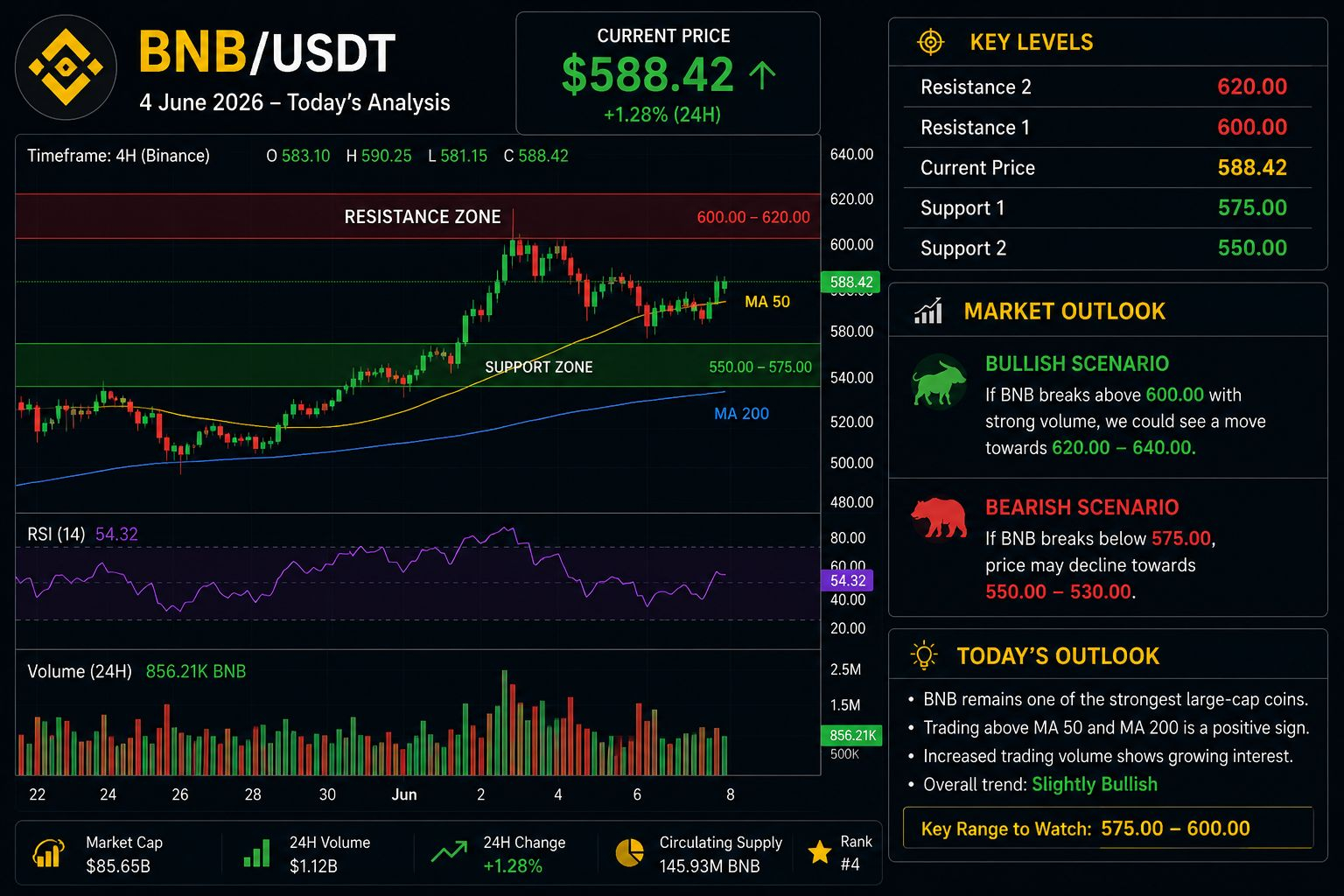The width and height of the screenshot is (1344, 896).
Task: Click the 550.00 – 575.00 support range
Action: (x=760, y=367)
